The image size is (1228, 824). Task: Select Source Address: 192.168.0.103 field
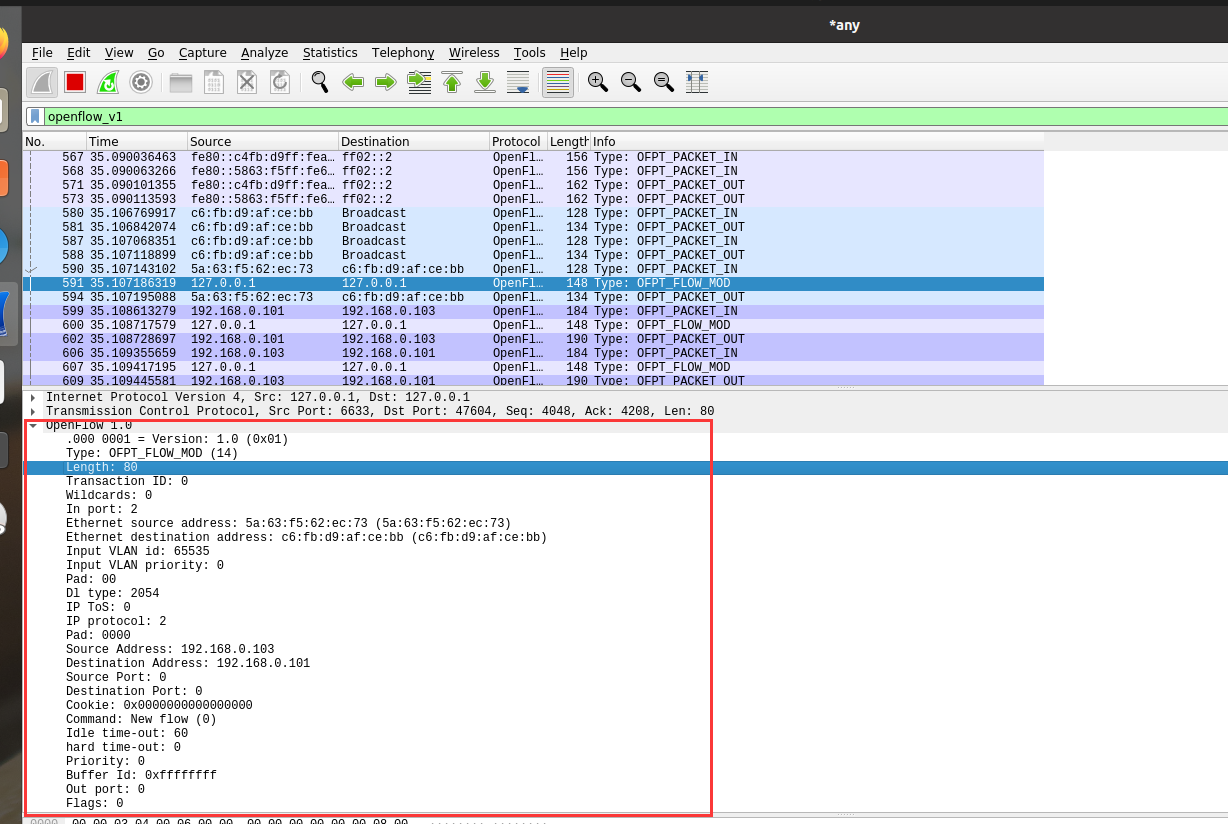coord(170,649)
